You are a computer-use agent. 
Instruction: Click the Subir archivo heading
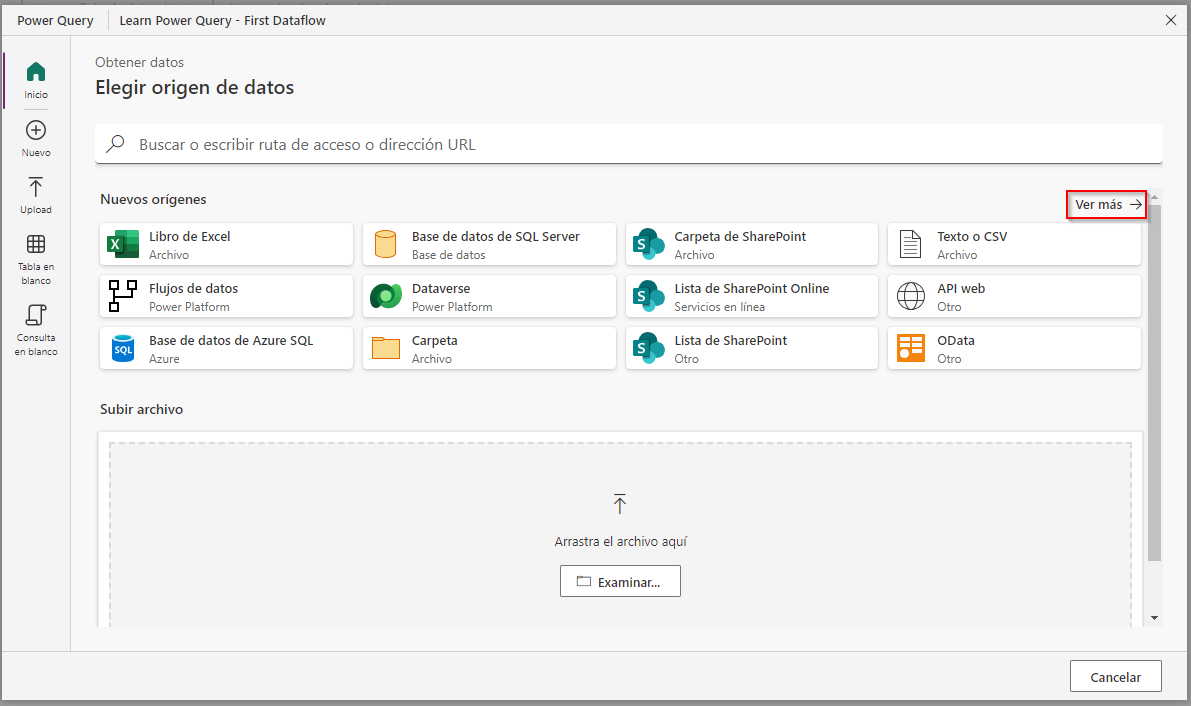pyautogui.click(x=141, y=409)
